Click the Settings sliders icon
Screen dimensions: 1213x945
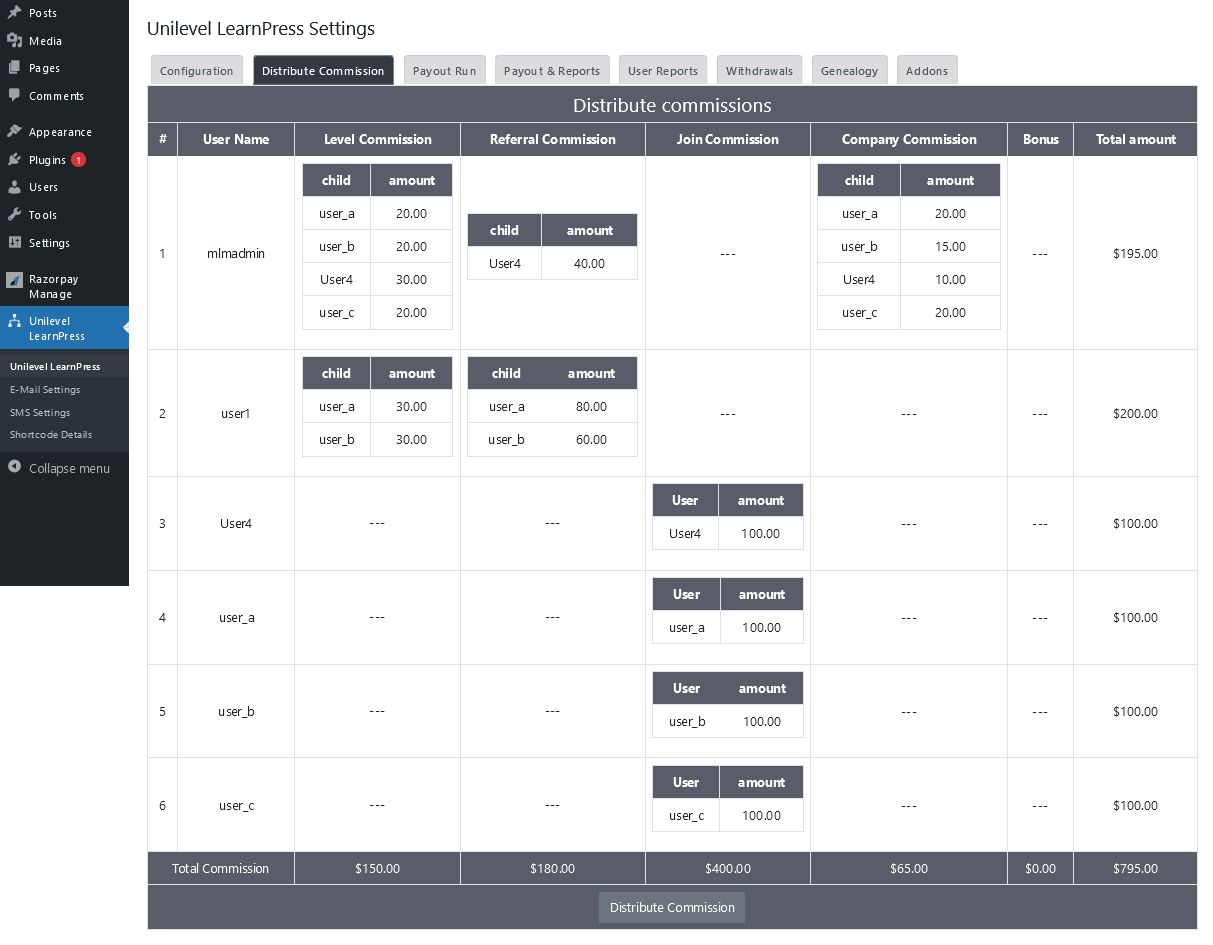[14, 243]
